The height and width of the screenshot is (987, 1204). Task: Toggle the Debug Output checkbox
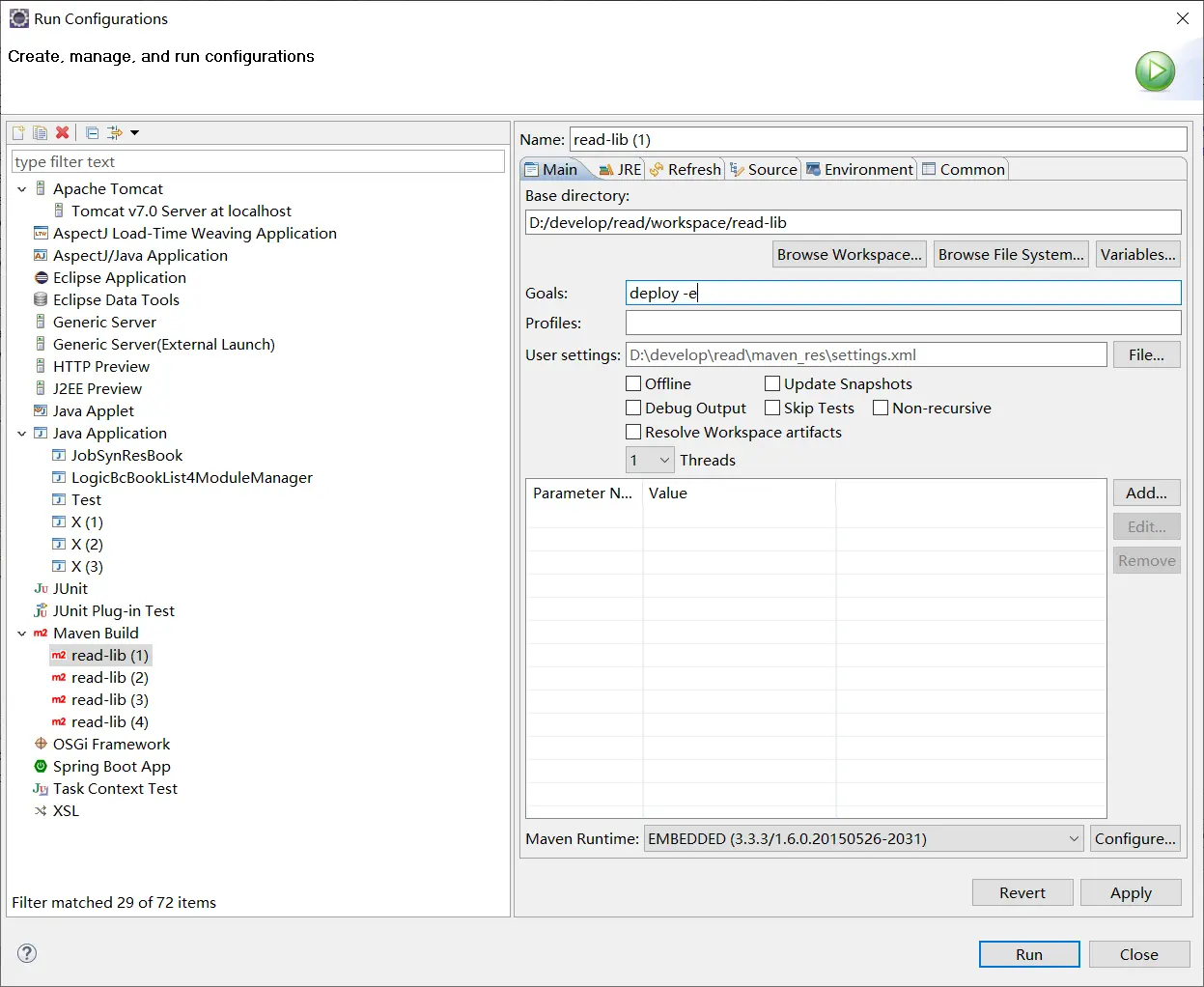633,408
